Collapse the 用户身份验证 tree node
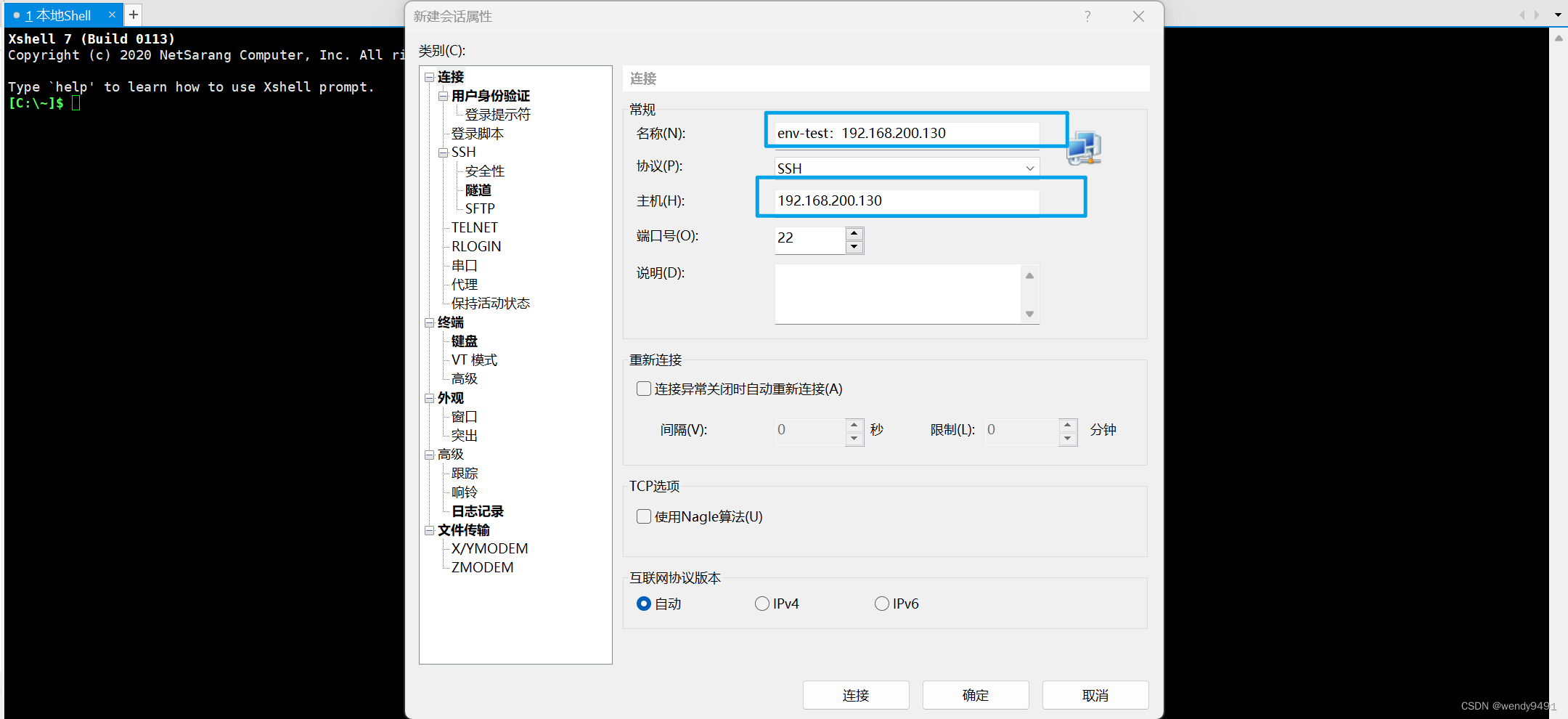The width and height of the screenshot is (1568, 719). (x=443, y=96)
